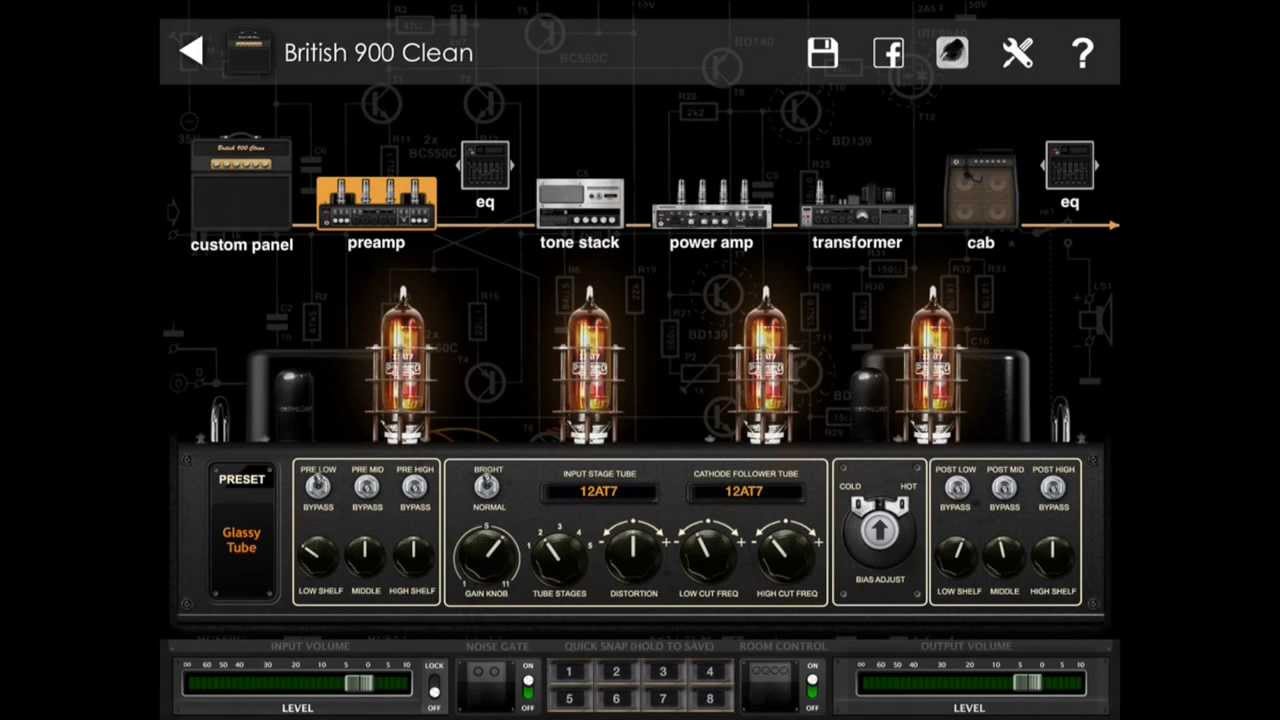
Task: Recall quick snap slot 1
Action: pyautogui.click(x=568, y=672)
